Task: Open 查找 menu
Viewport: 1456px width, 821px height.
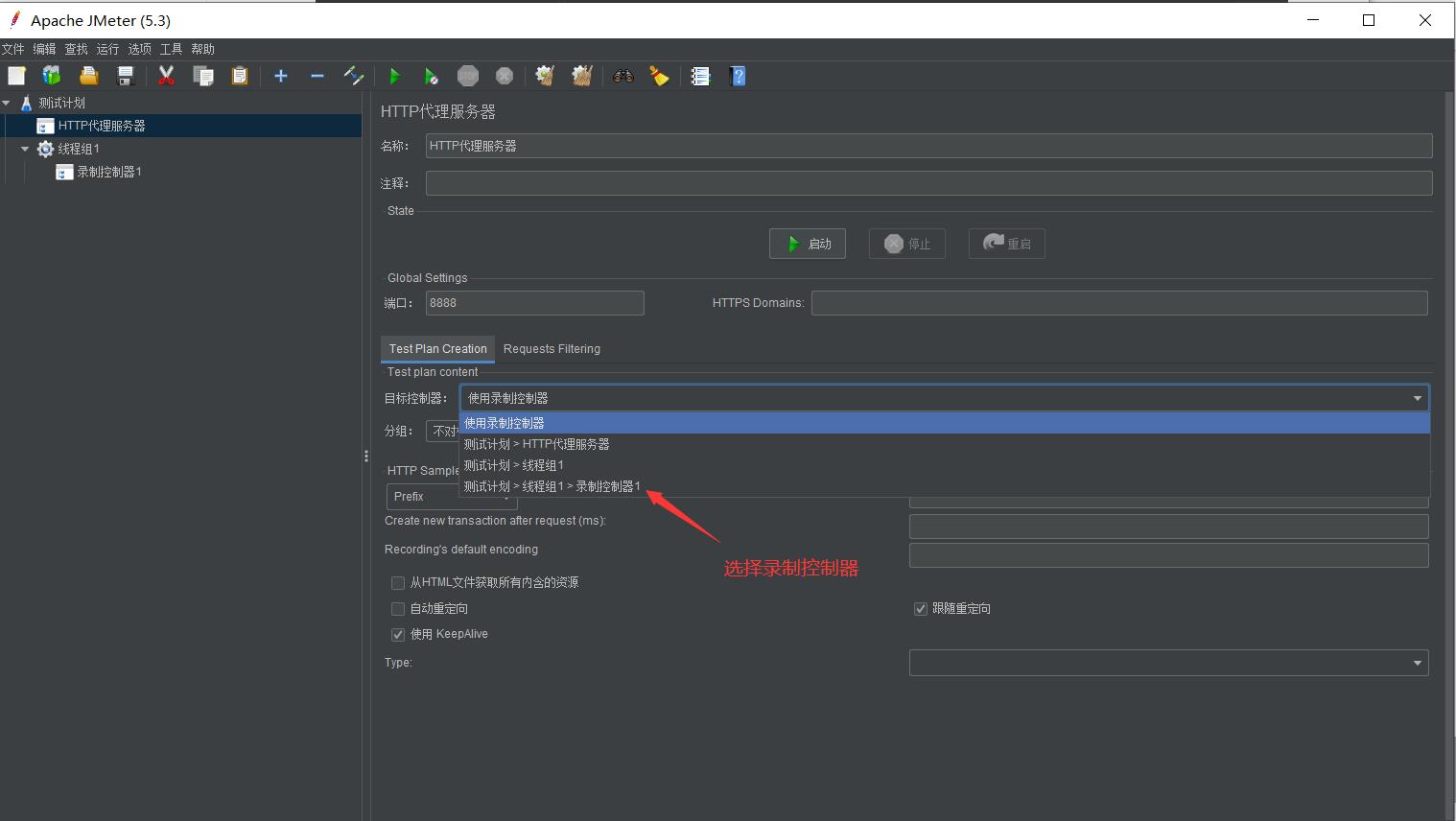Action: coord(76,49)
